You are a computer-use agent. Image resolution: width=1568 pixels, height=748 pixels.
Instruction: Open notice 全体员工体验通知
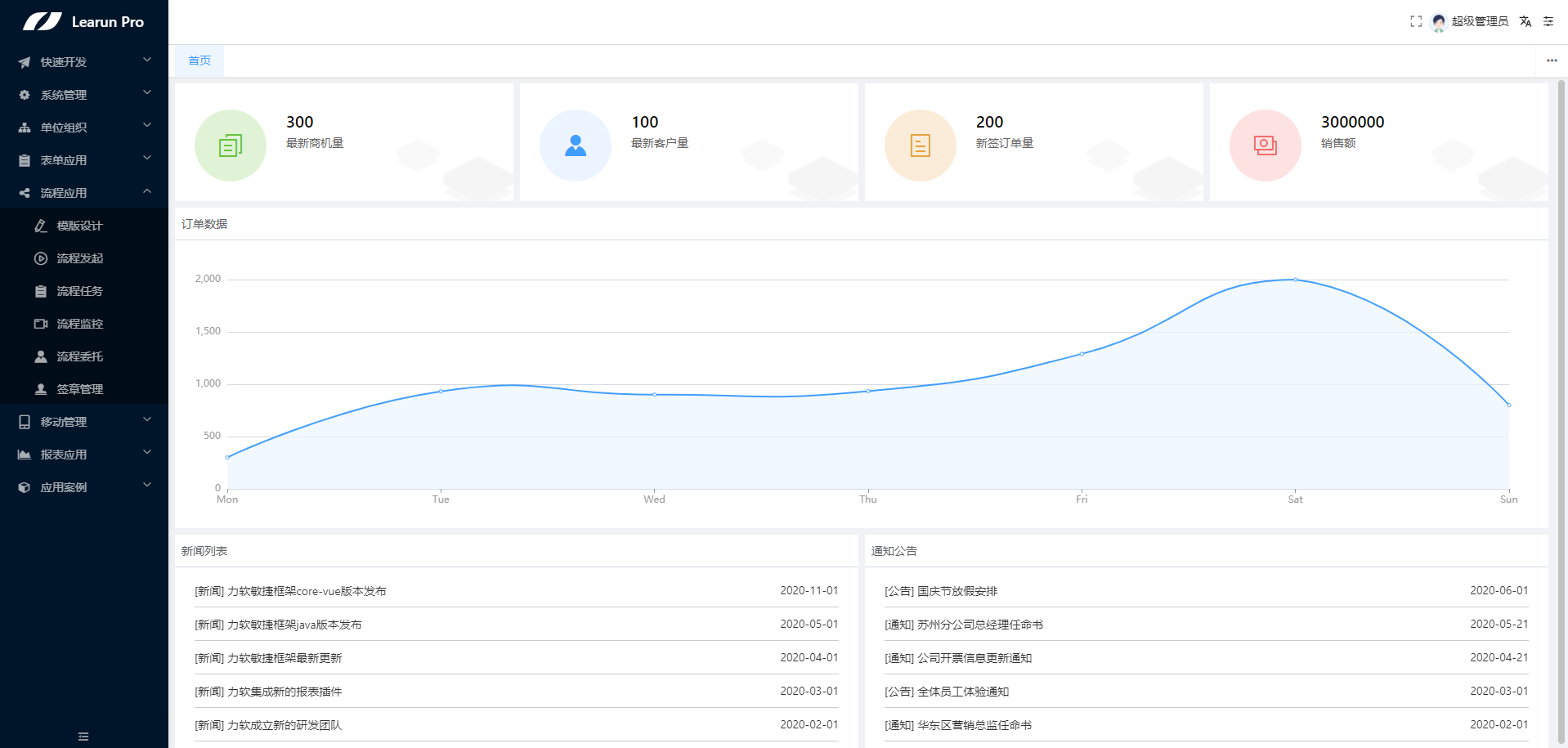coord(947,692)
